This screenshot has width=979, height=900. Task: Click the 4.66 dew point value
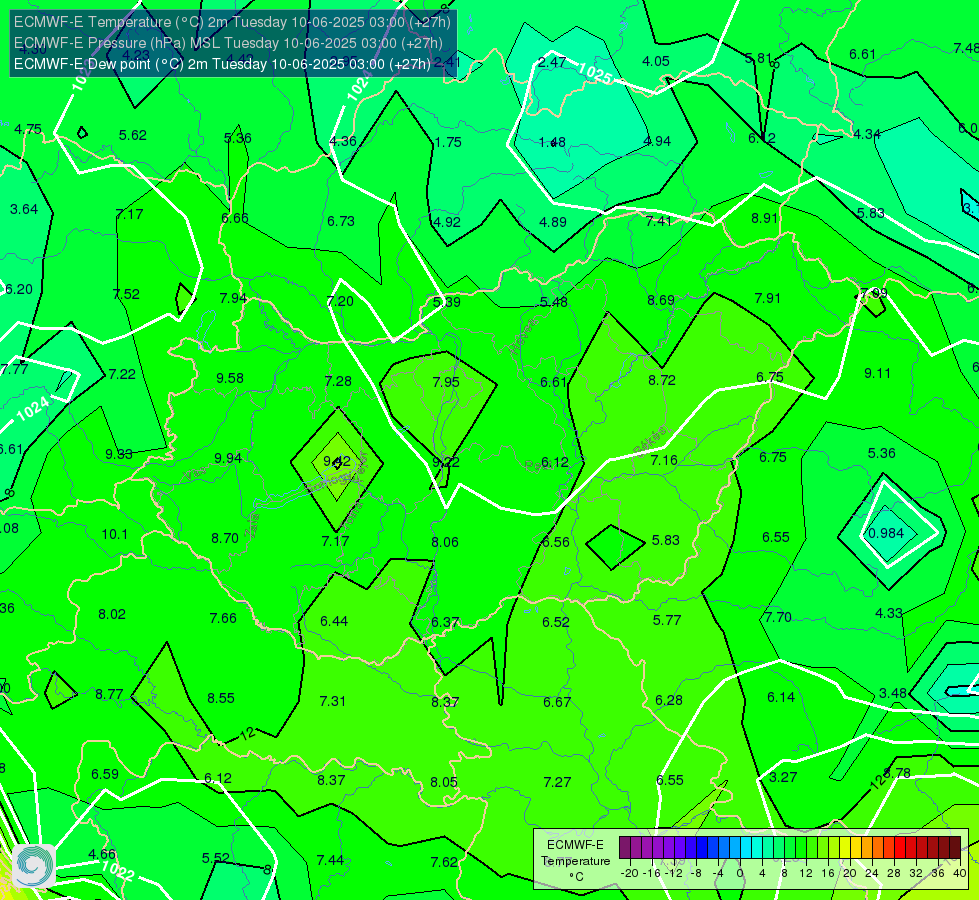[x=102, y=854]
